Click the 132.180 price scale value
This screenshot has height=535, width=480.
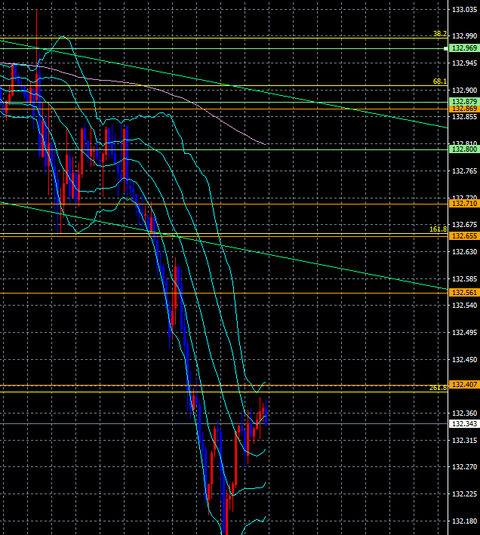click(x=465, y=521)
